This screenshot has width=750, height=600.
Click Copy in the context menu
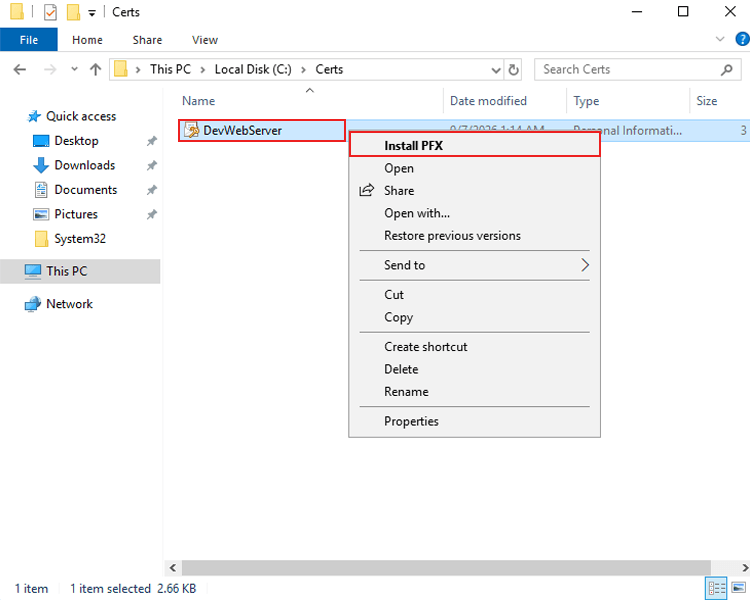[474, 317]
